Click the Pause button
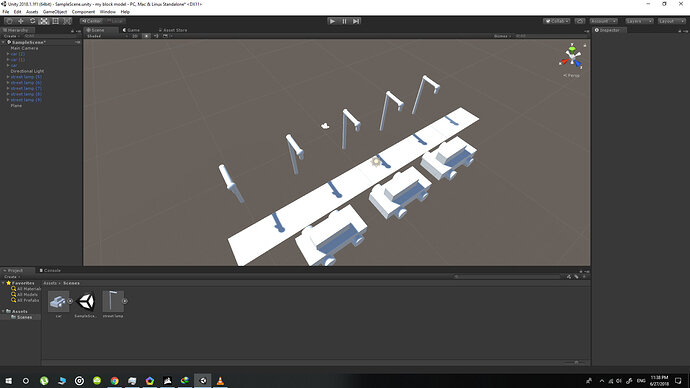 click(x=344, y=21)
